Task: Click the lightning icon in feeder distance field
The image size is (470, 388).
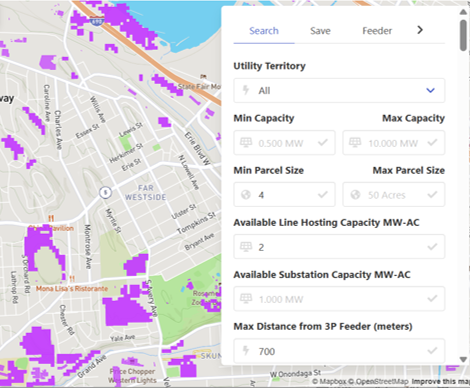Action: (246, 350)
